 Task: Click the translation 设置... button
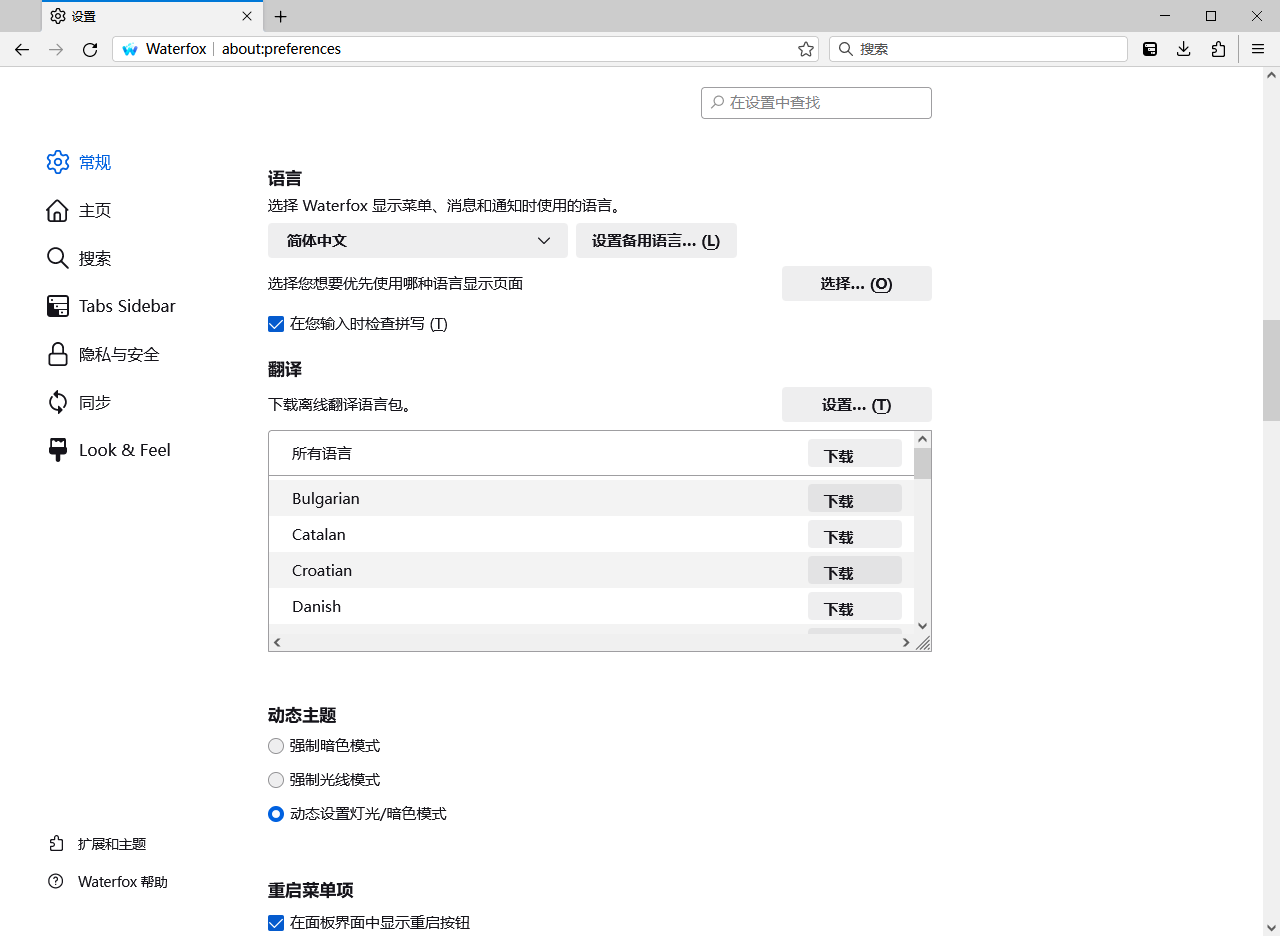click(857, 405)
